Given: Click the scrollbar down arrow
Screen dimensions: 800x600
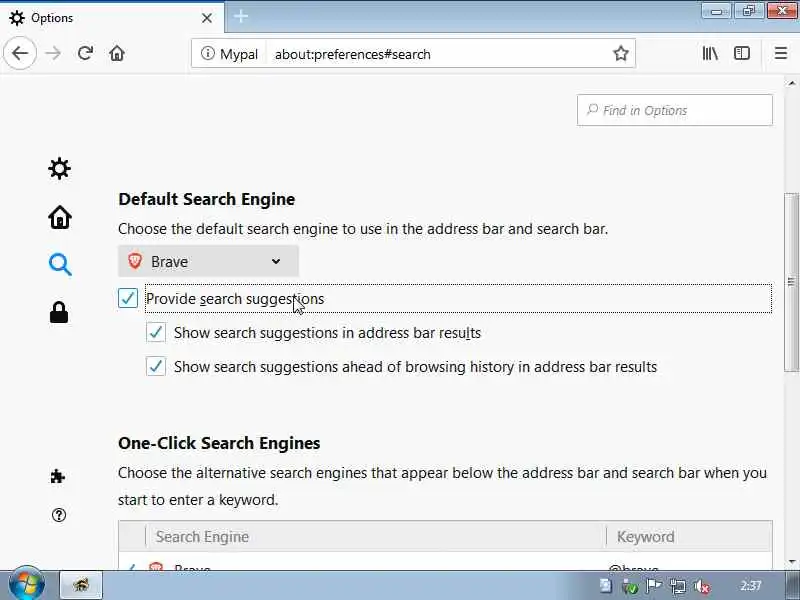Looking at the screenshot, I should [x=791, y=562].
